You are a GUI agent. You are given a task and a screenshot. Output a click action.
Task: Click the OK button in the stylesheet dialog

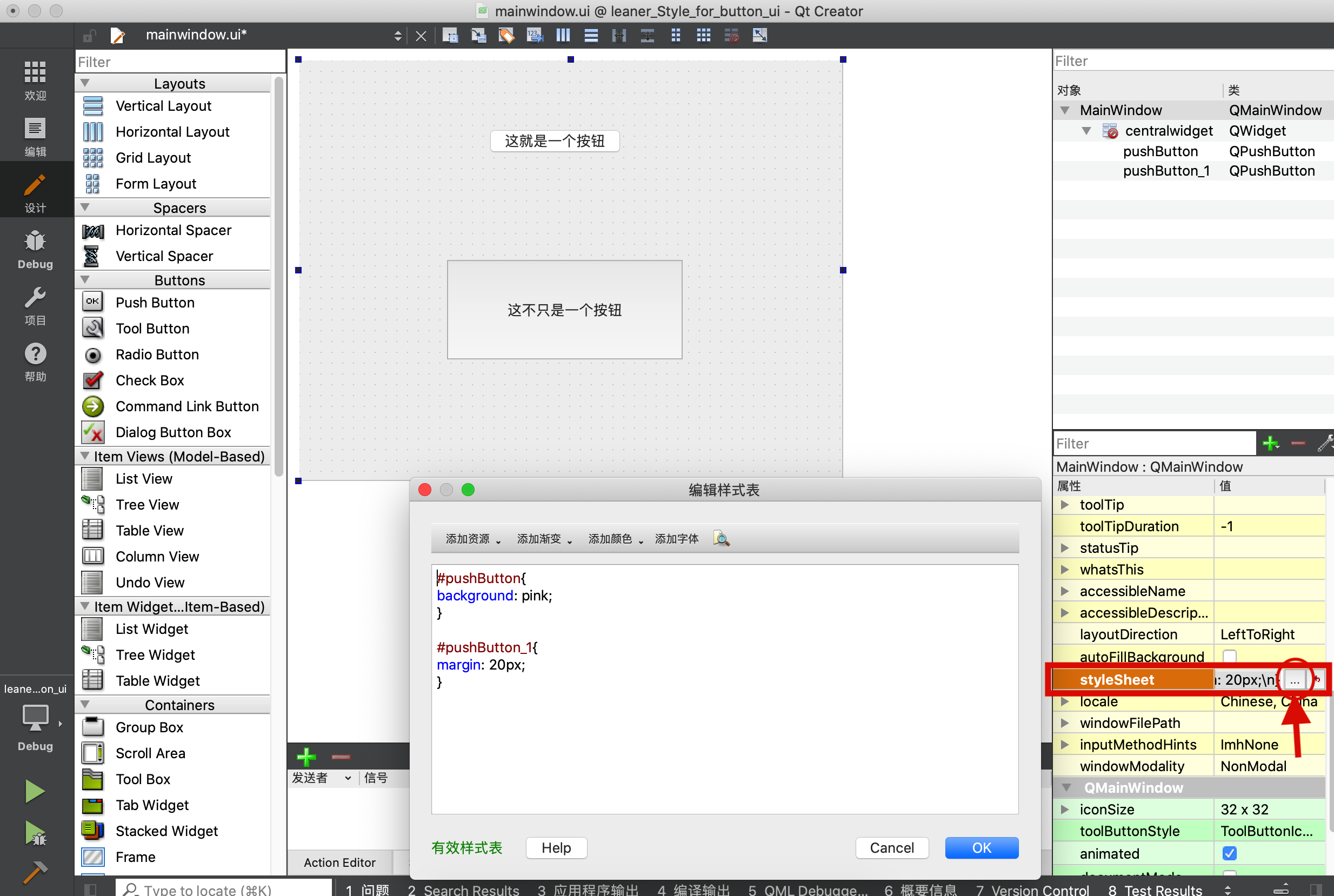point(982,847)
